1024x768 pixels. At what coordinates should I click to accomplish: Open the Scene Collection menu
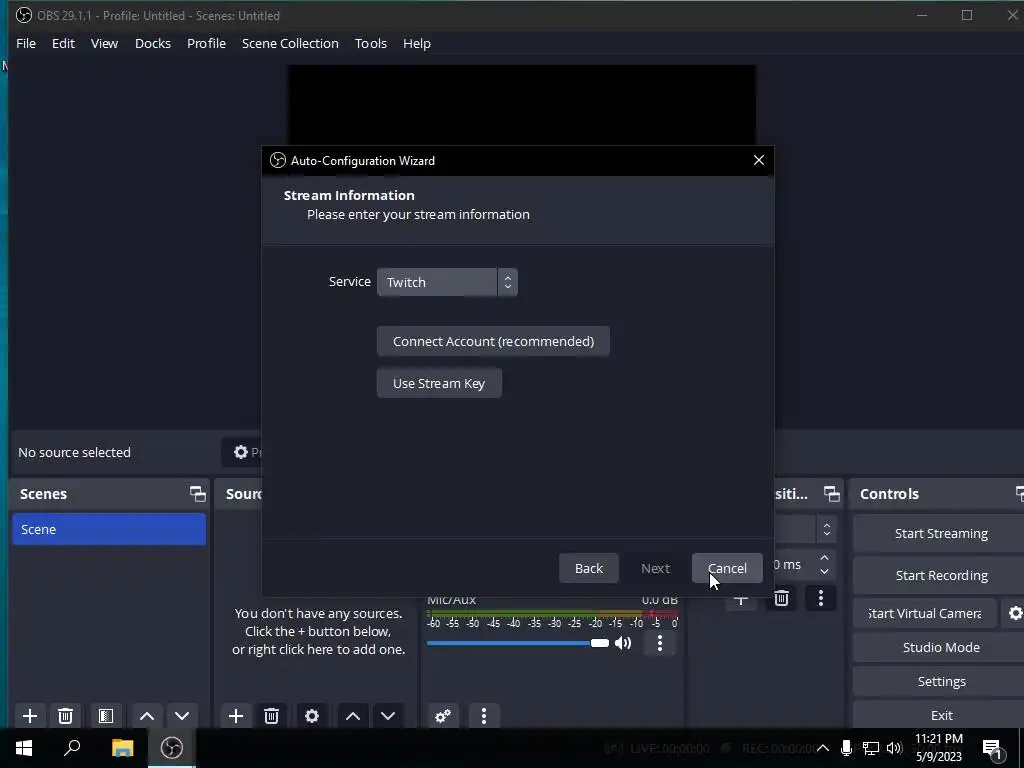pyautogui.click(x=290, y=44)
